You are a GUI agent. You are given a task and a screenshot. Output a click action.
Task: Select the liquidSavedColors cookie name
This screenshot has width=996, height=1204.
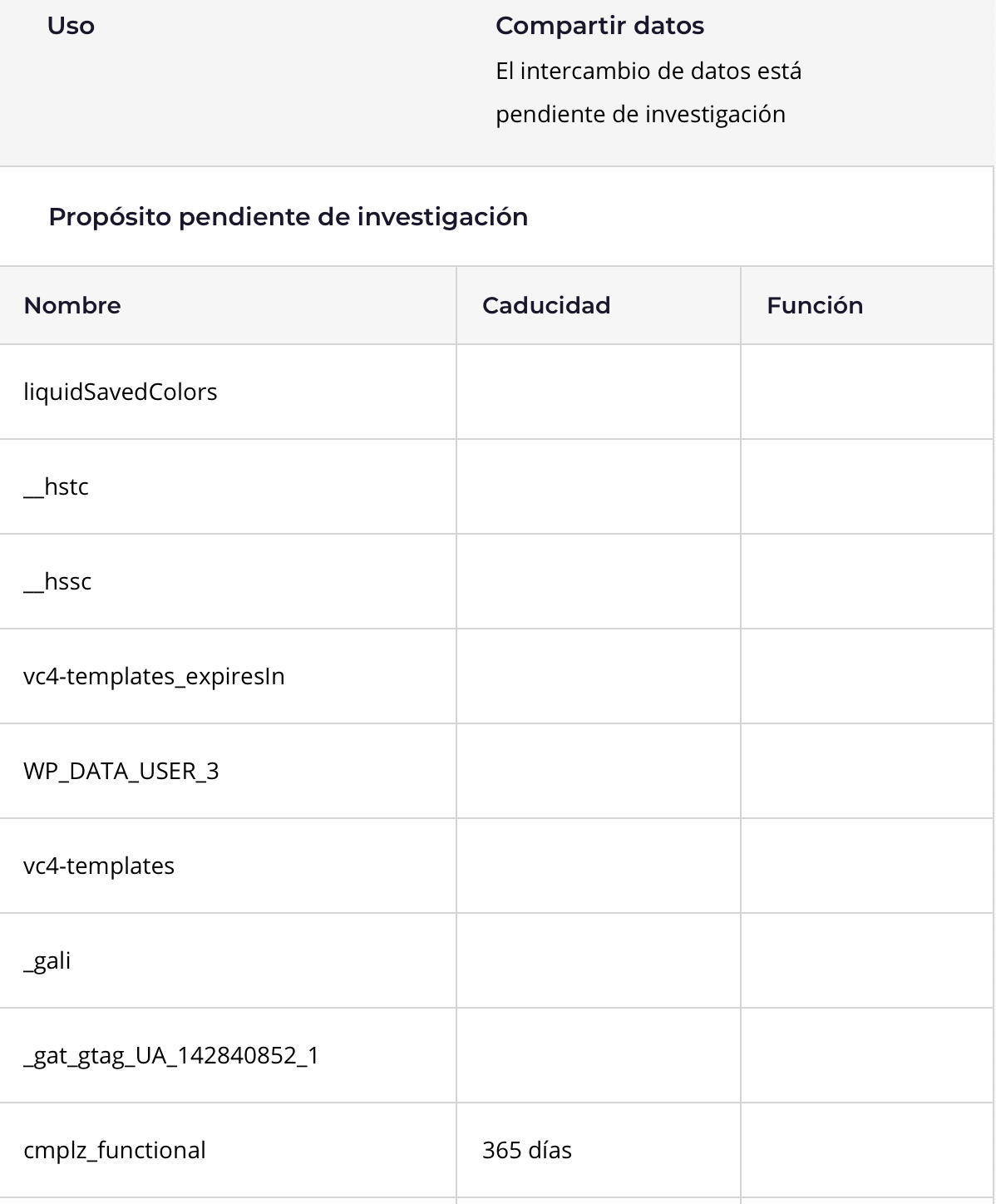[121, 392]
